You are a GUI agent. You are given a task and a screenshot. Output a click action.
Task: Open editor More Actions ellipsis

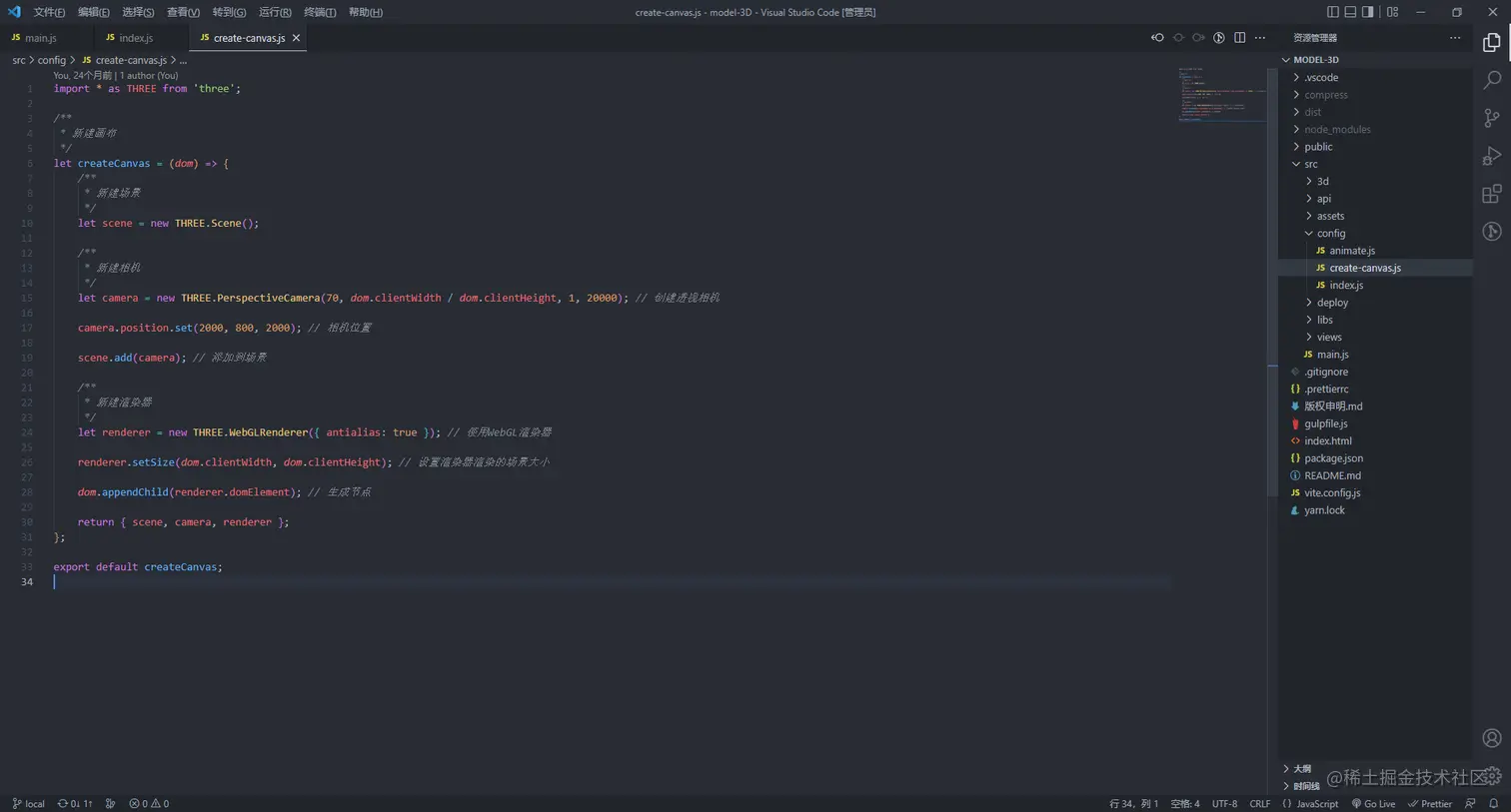coord(1260,38)
